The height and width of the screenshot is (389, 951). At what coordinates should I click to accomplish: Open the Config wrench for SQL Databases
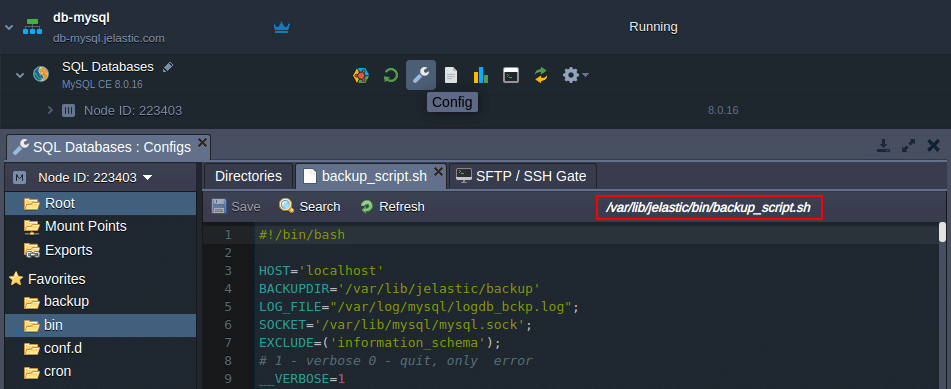click(x=420, y=75)
